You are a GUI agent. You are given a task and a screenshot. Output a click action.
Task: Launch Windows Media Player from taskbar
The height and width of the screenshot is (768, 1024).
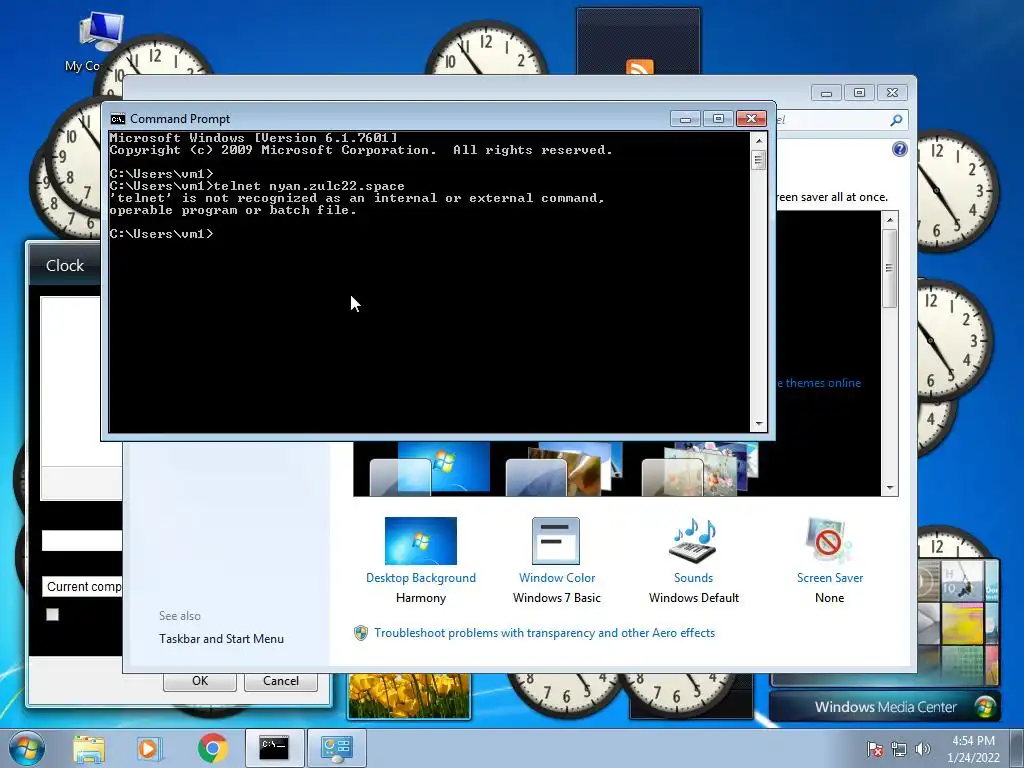[150, 748]
